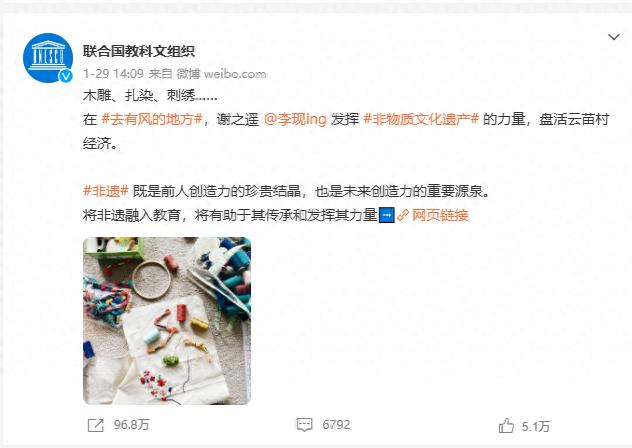632x448 pixels.
Task: Open the 96.8万 repost count
Action: (x=131, y=425)
